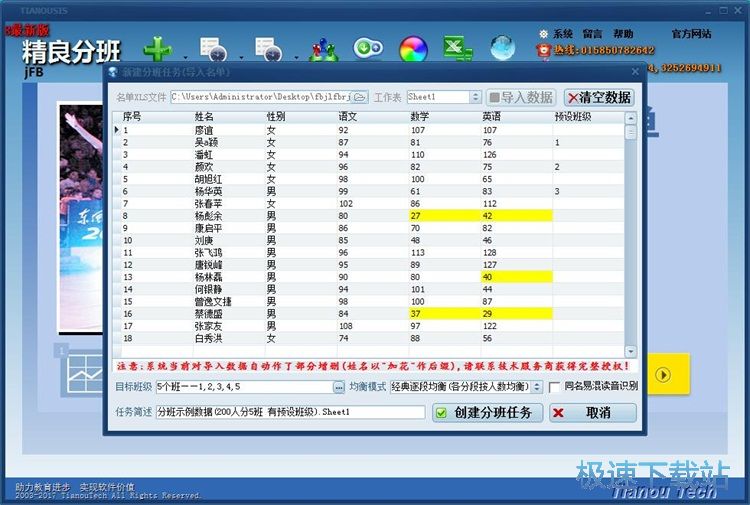Select the name cell 张春苹
The height and width of the screenshot is (505, 750).
(229, 204)
